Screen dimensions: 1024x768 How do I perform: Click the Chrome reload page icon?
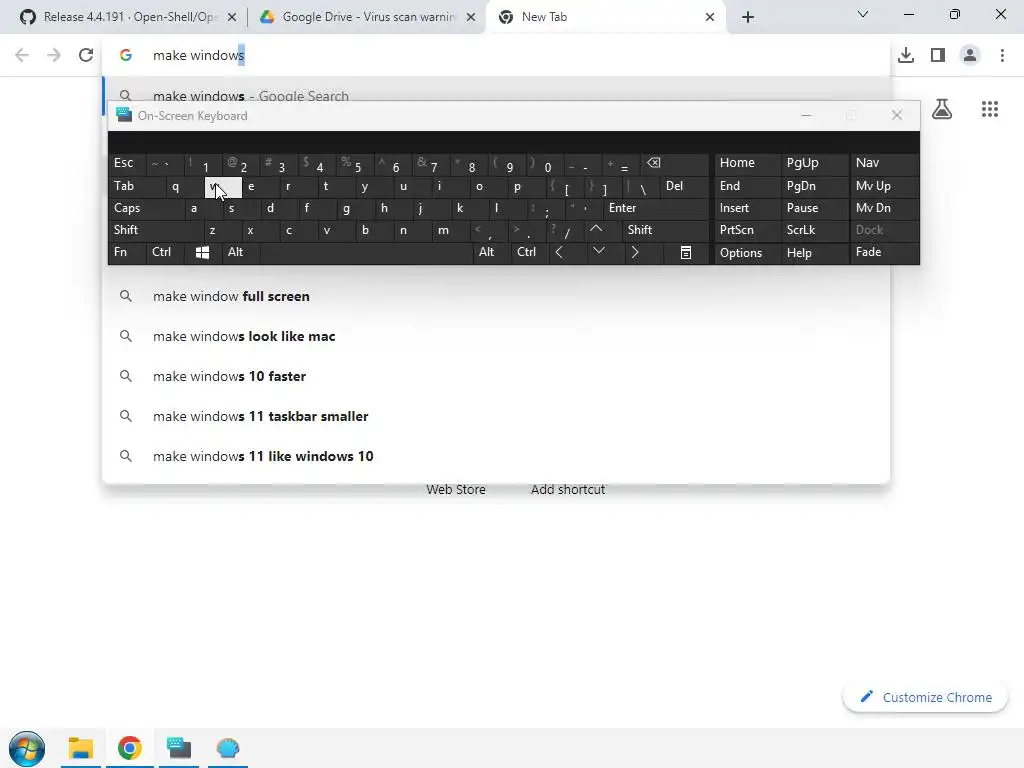click(x=86, y=55)
